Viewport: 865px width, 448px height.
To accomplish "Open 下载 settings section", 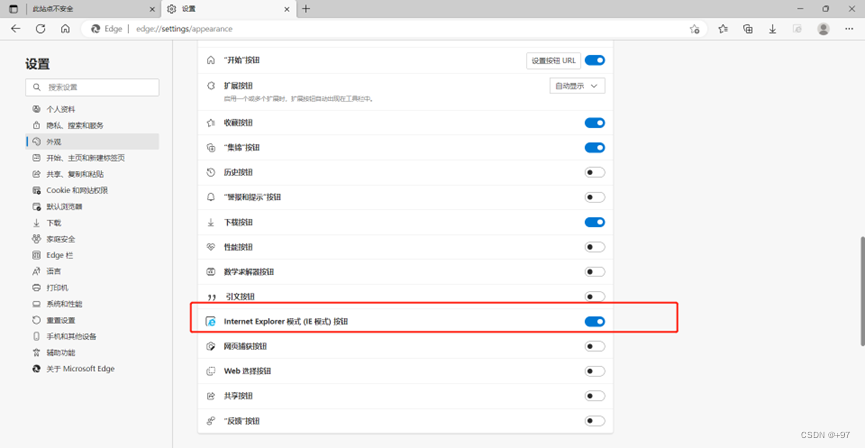I will (x=92, y=223).
